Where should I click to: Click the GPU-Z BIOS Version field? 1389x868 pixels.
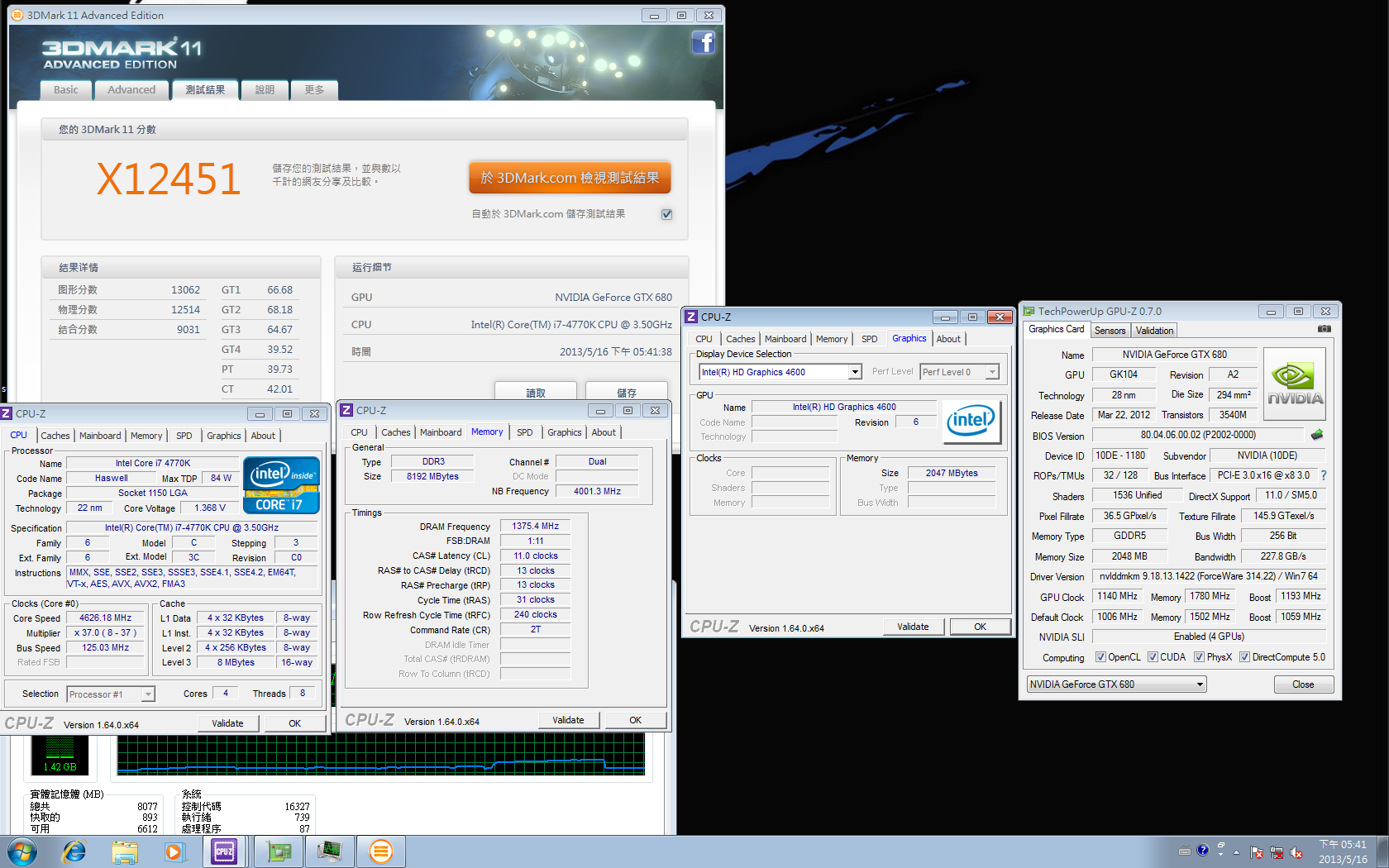point(1198,435)
